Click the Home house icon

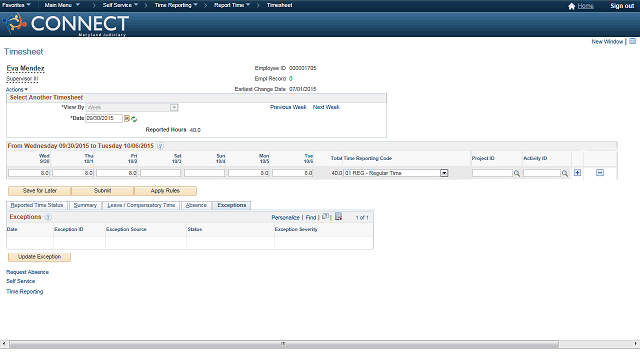click(x=571, y=6)
